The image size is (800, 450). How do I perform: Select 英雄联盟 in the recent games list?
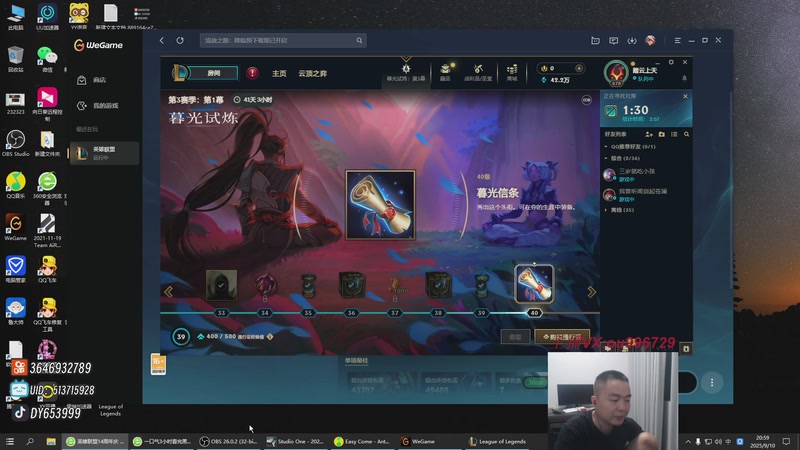pos(104,153)
